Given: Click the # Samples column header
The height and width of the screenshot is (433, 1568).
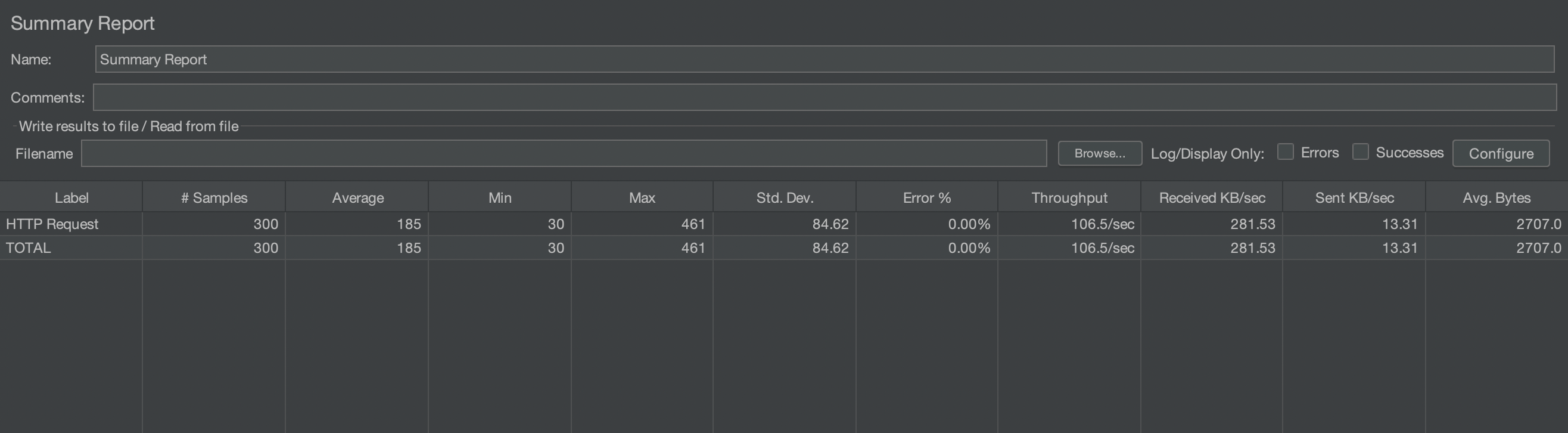Looking at the screenshot, I should (214, 198).
